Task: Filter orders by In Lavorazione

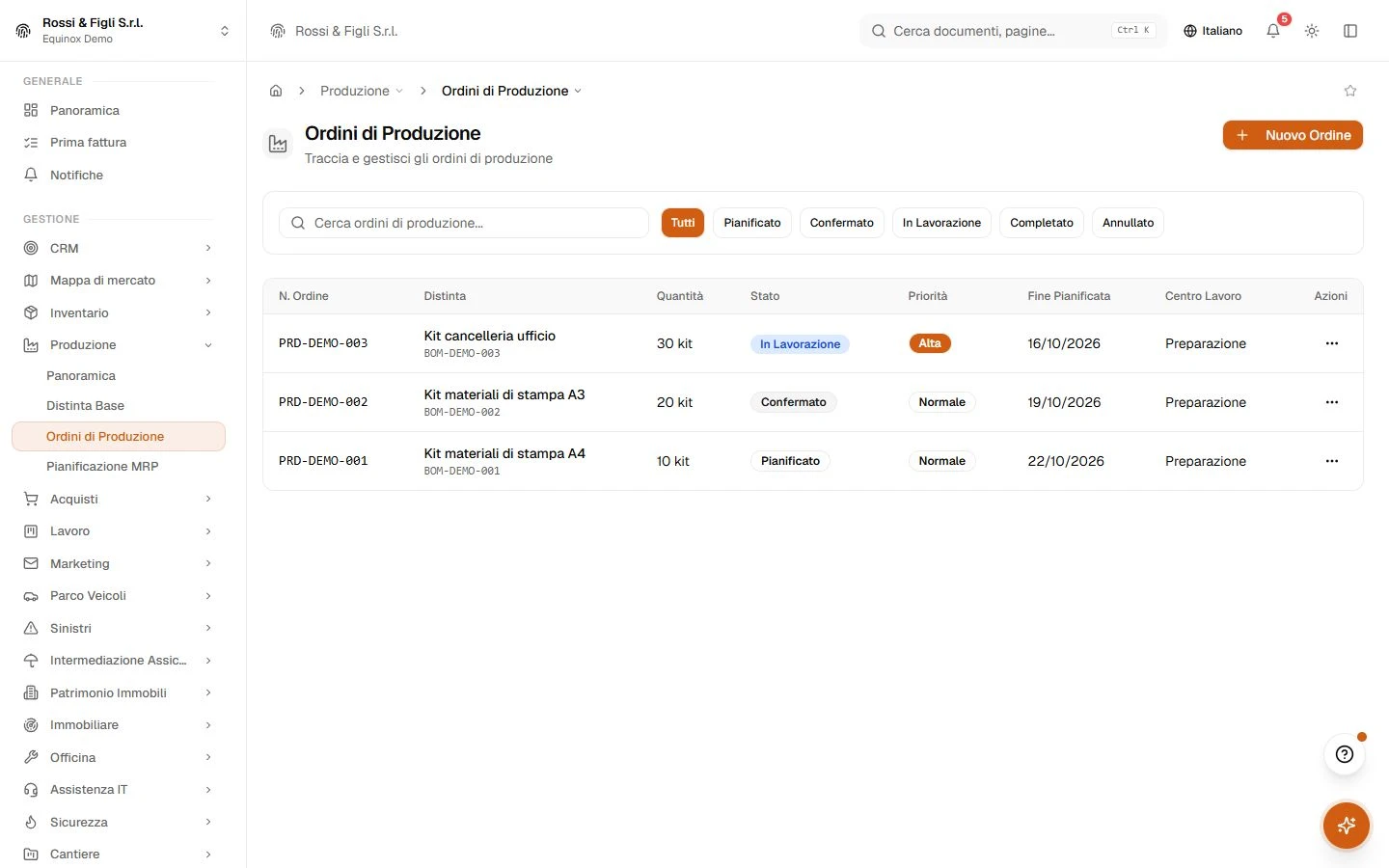Action: click(x=941, y=223)
